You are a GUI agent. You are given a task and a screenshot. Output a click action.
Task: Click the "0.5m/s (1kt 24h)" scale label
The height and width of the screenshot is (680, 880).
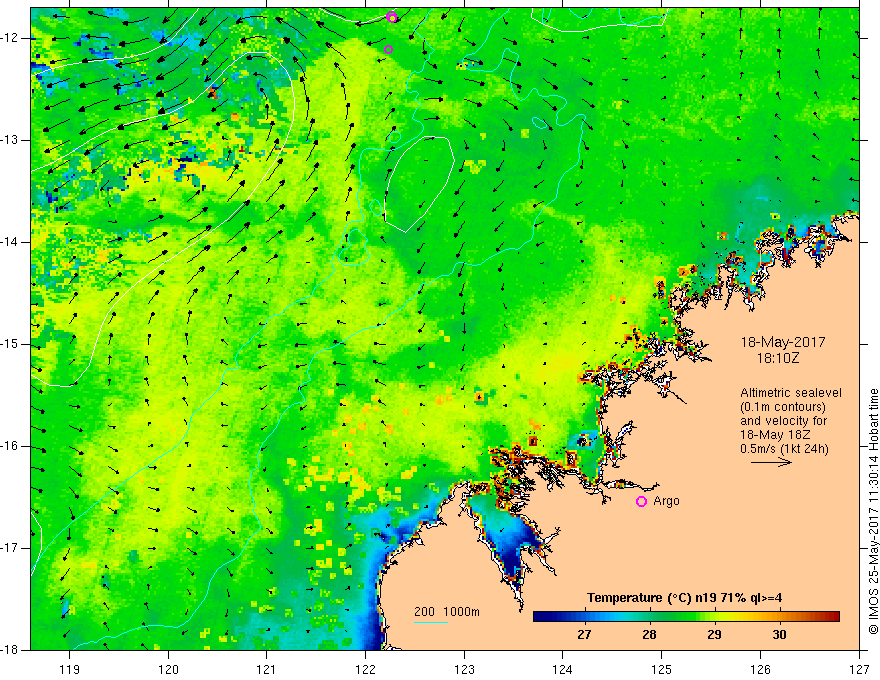click(x=784, y=449)
